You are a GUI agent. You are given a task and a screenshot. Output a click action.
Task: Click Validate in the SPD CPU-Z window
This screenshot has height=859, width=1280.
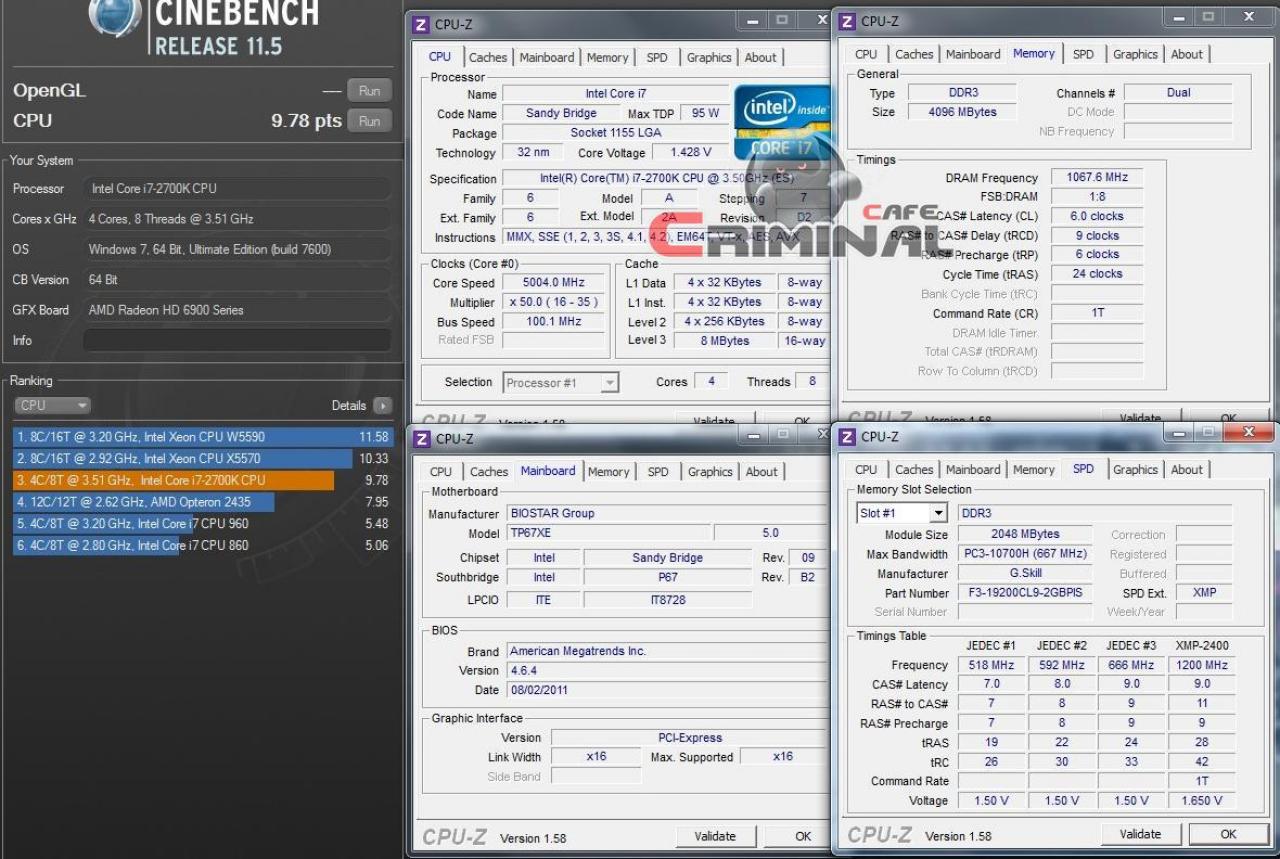1140,834
